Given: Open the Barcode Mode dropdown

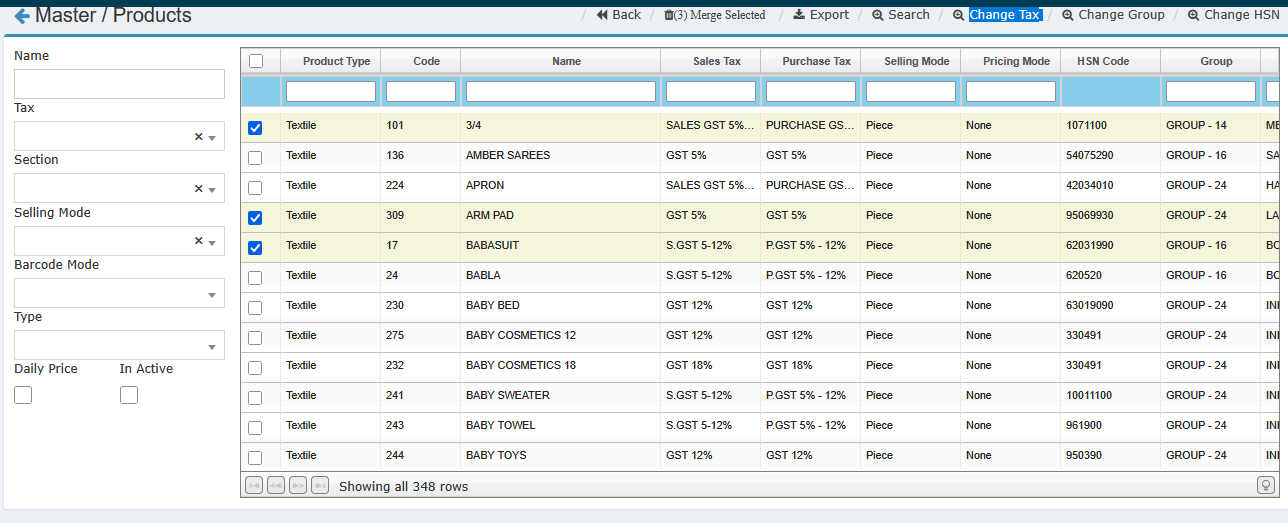Looking at the screenshot, I should [212, 294].
